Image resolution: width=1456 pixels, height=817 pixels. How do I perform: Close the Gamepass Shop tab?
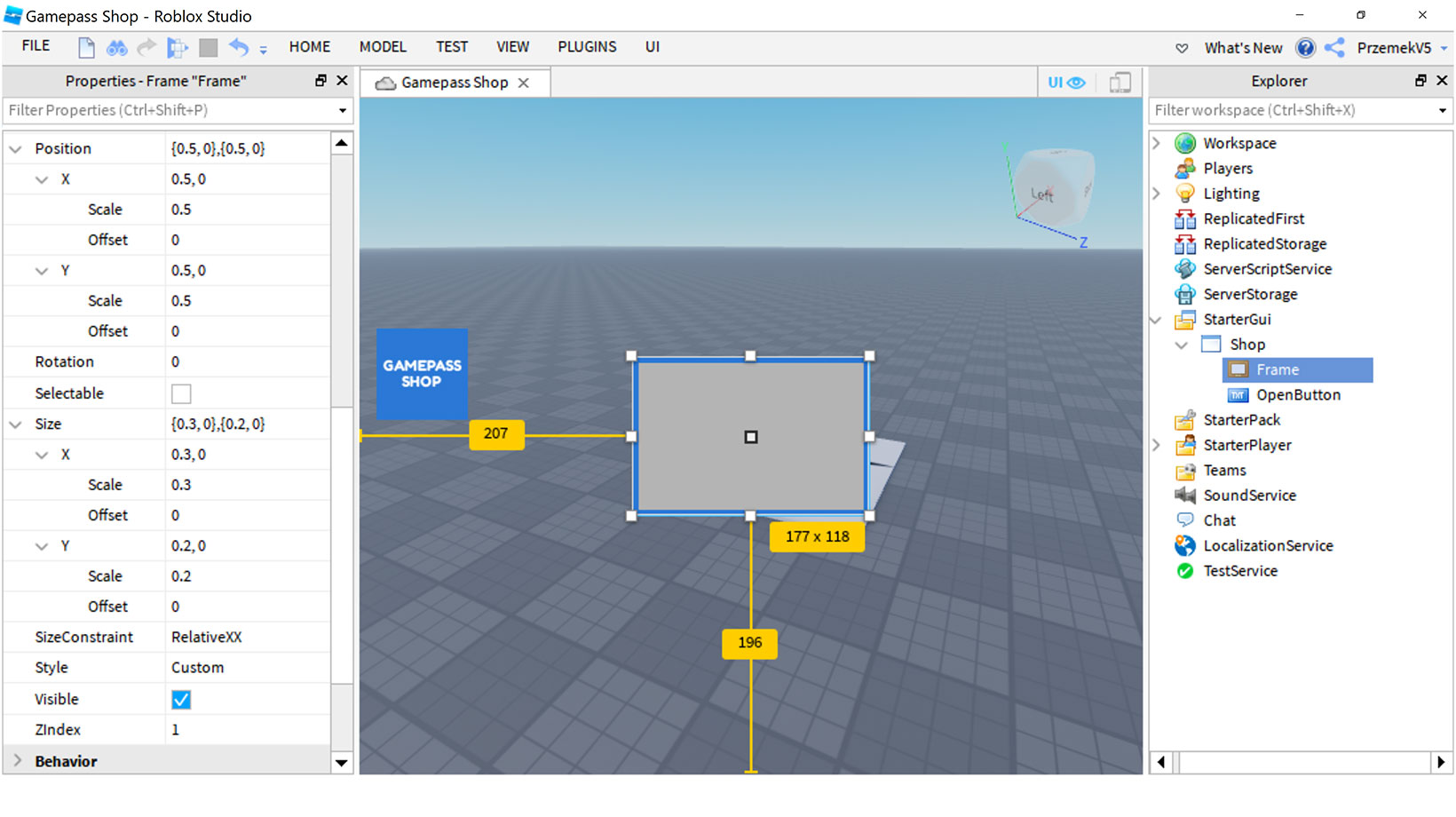pos(524,83)
